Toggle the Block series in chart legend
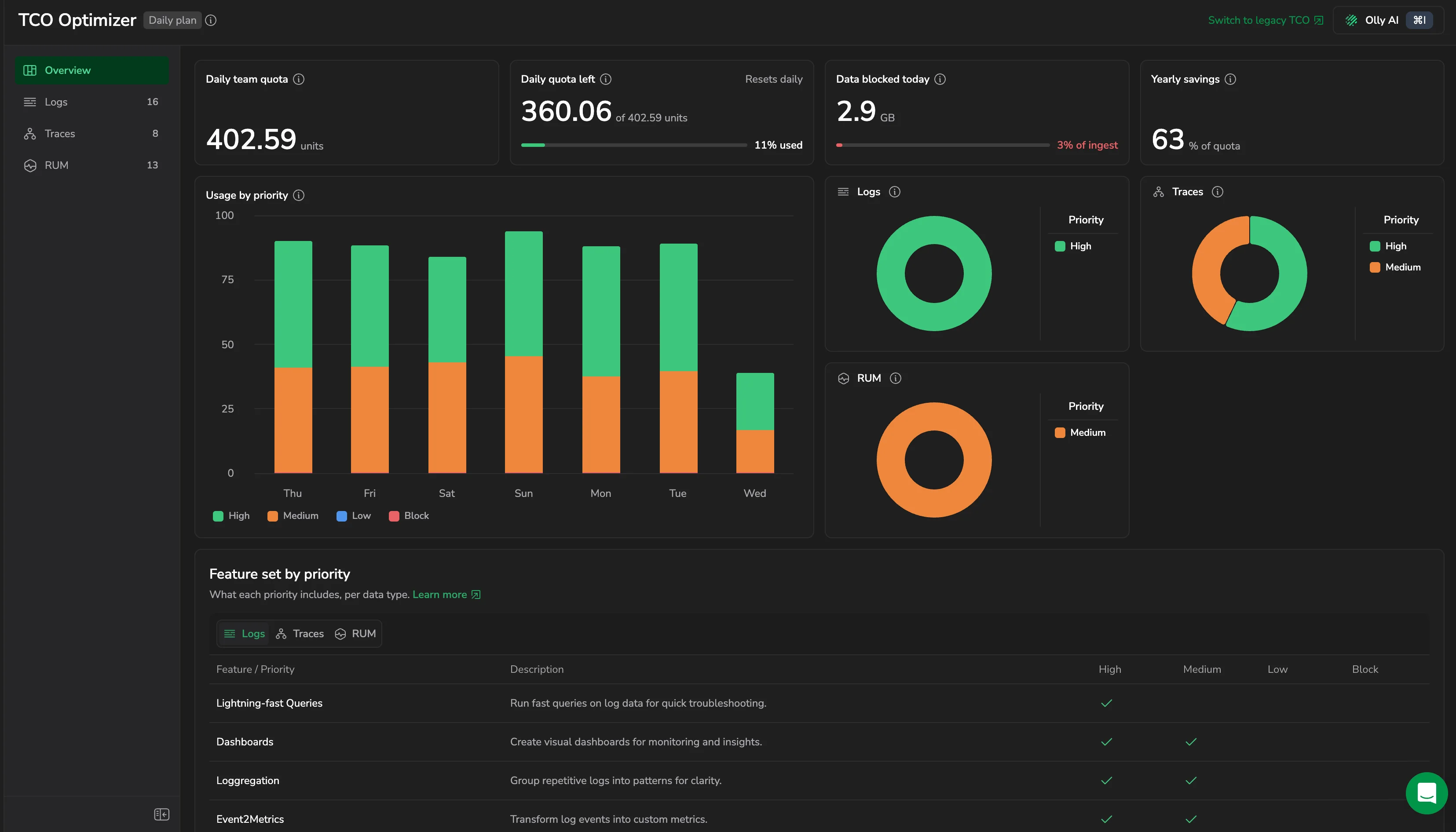Screen dimensions: 1456x832 tap(409, 515)
